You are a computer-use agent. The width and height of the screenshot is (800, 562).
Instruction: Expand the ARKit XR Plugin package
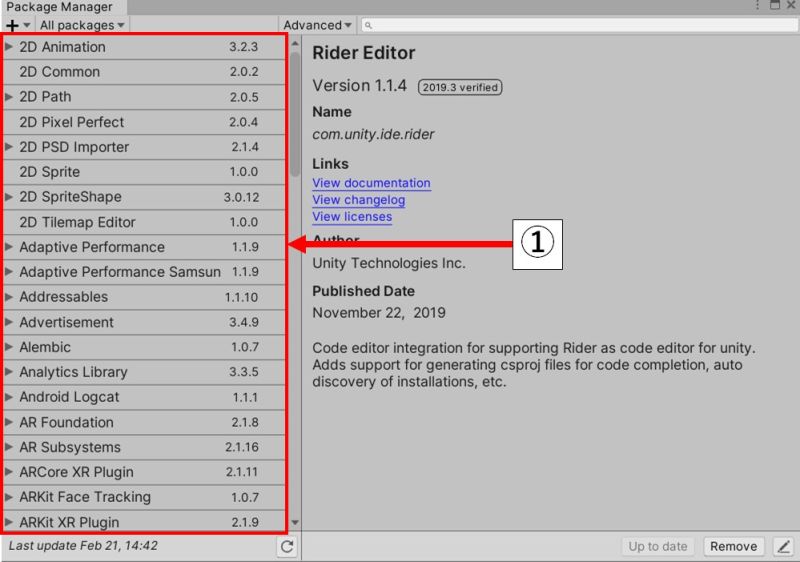(9, 522)
